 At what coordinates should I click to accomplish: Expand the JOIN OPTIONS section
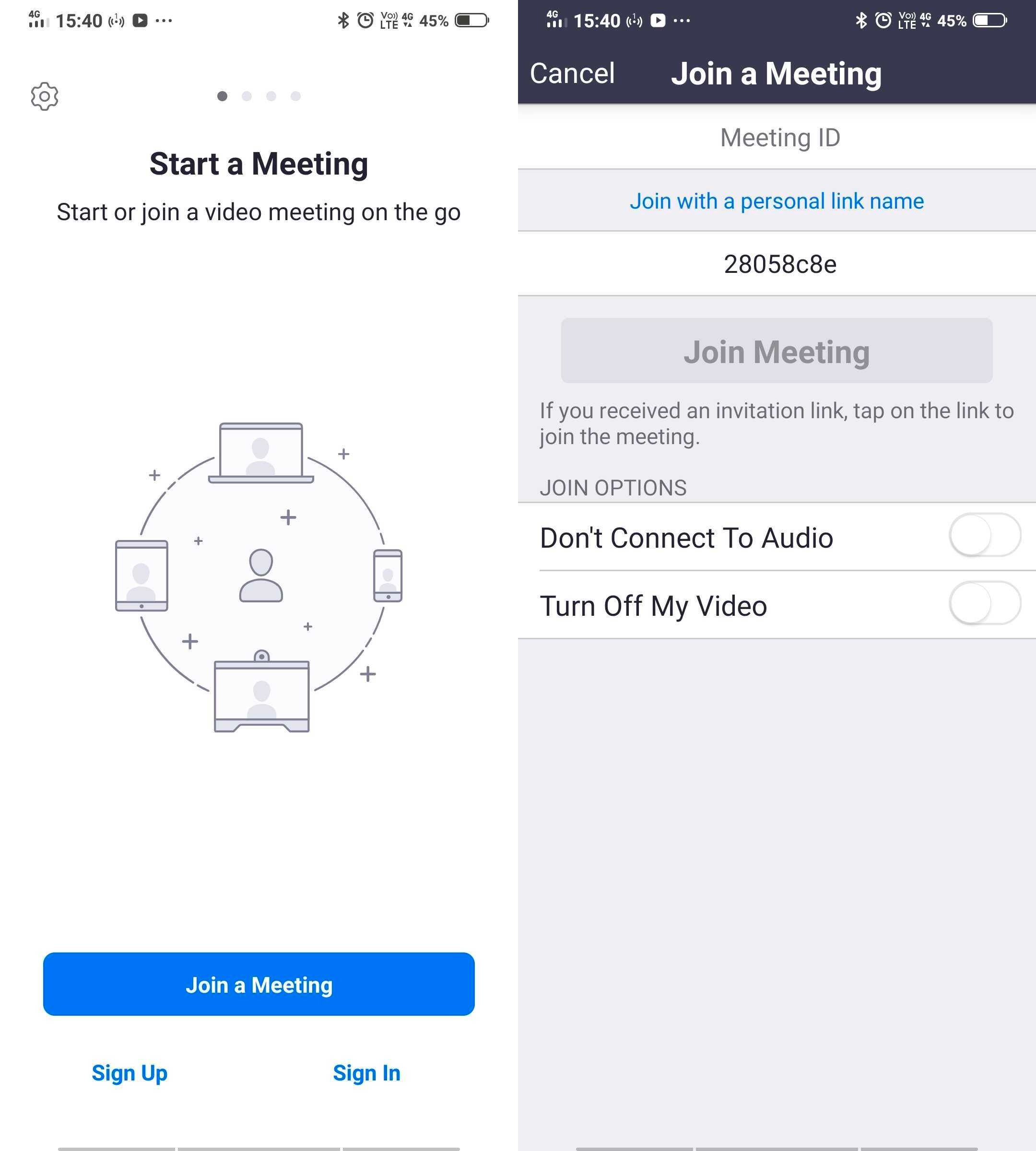(x=613, y=486)
